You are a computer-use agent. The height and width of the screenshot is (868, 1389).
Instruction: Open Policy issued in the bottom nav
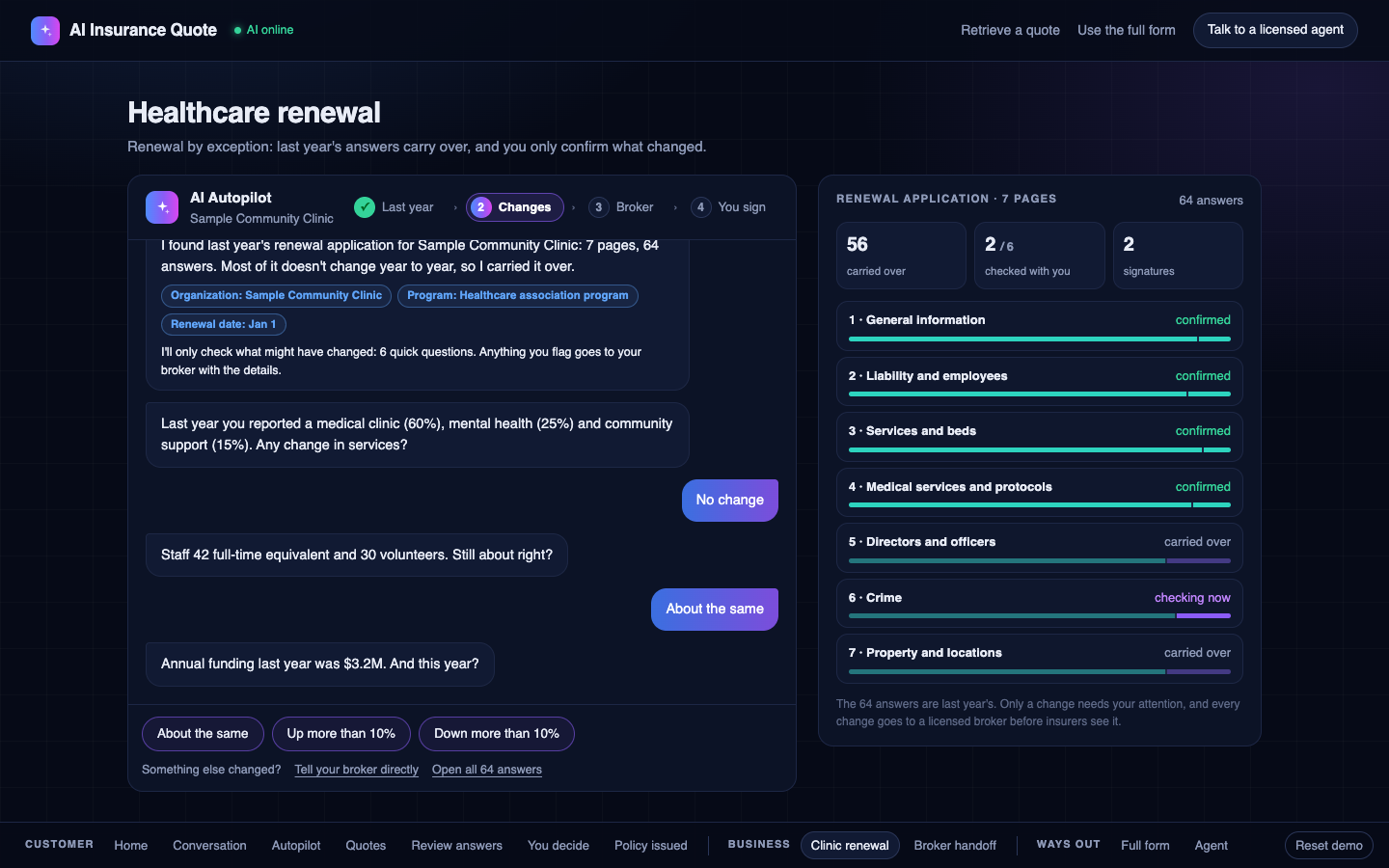651,846
